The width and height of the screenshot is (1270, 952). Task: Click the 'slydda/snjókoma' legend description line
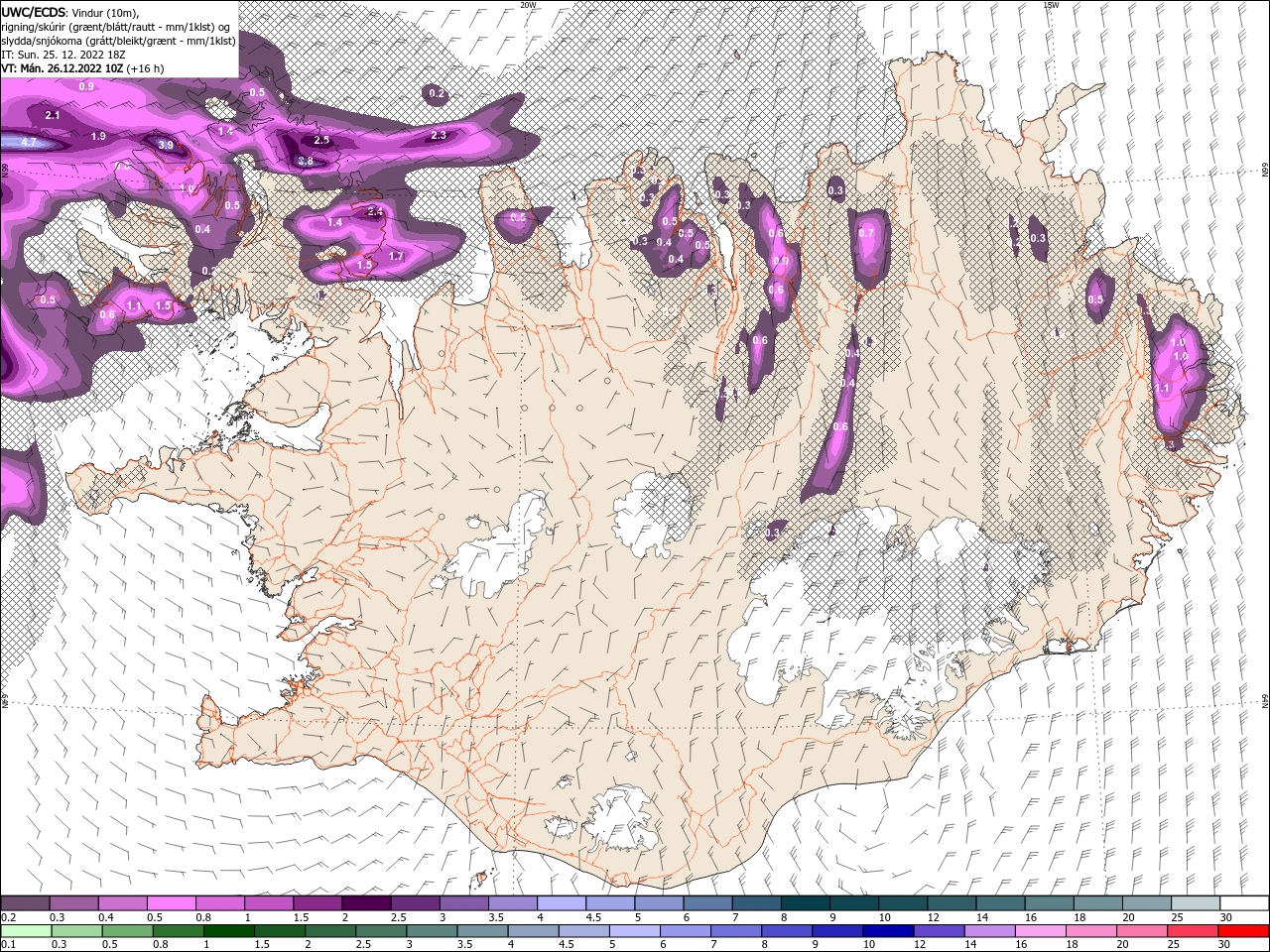tap(118, 40)
